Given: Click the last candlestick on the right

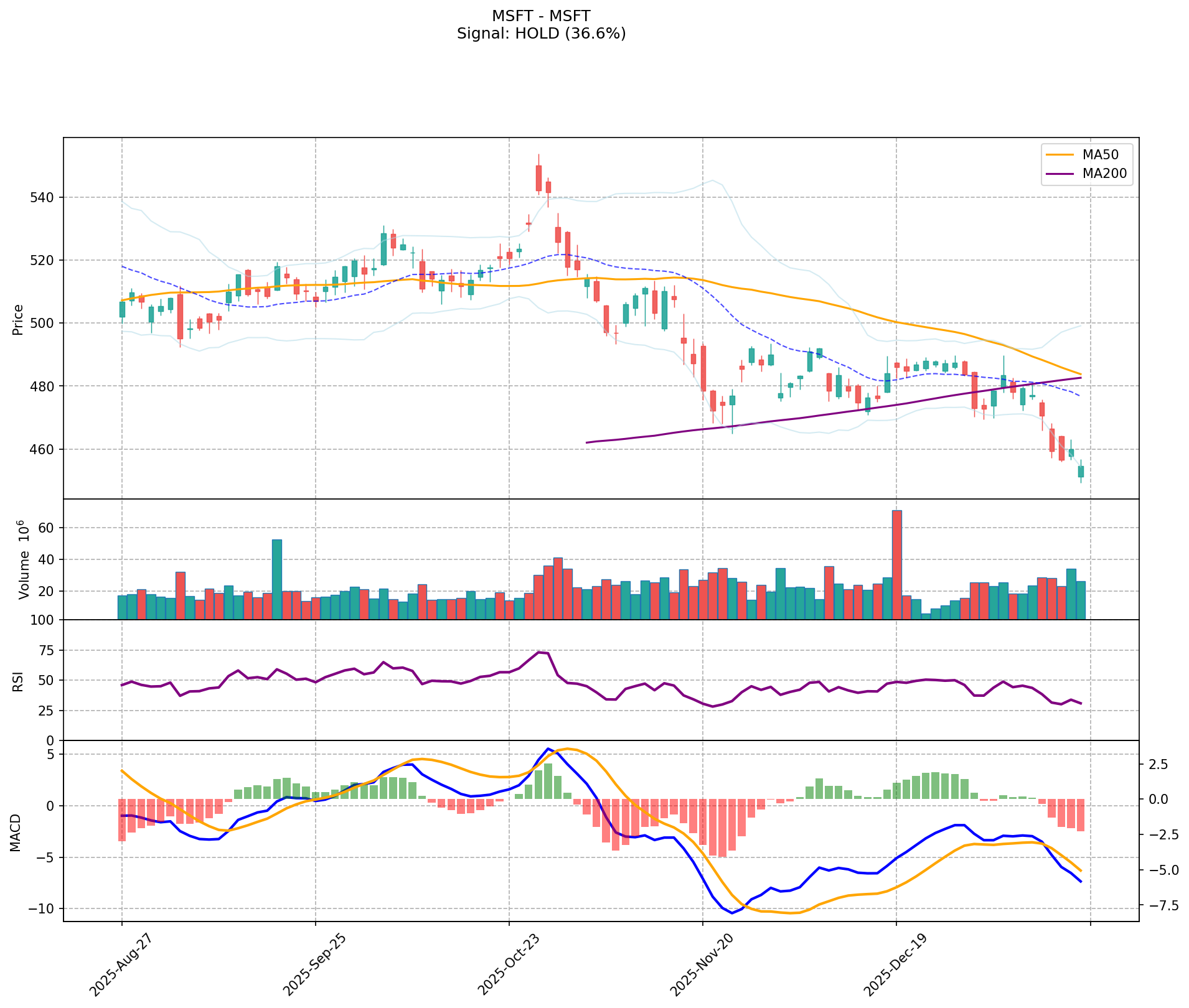Looking at the screenshot, I should pyautogui.click(x=1081, y=472).
